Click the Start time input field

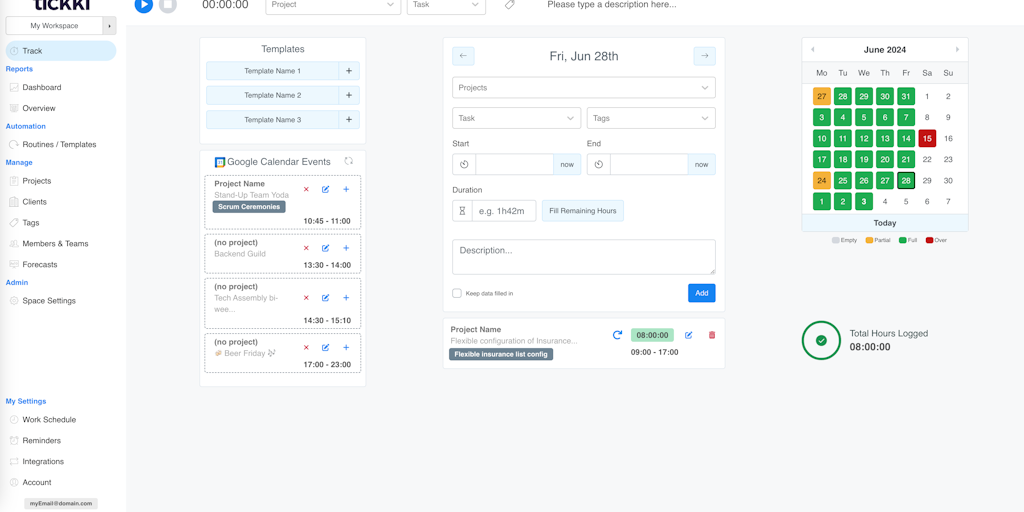point(515,165)
